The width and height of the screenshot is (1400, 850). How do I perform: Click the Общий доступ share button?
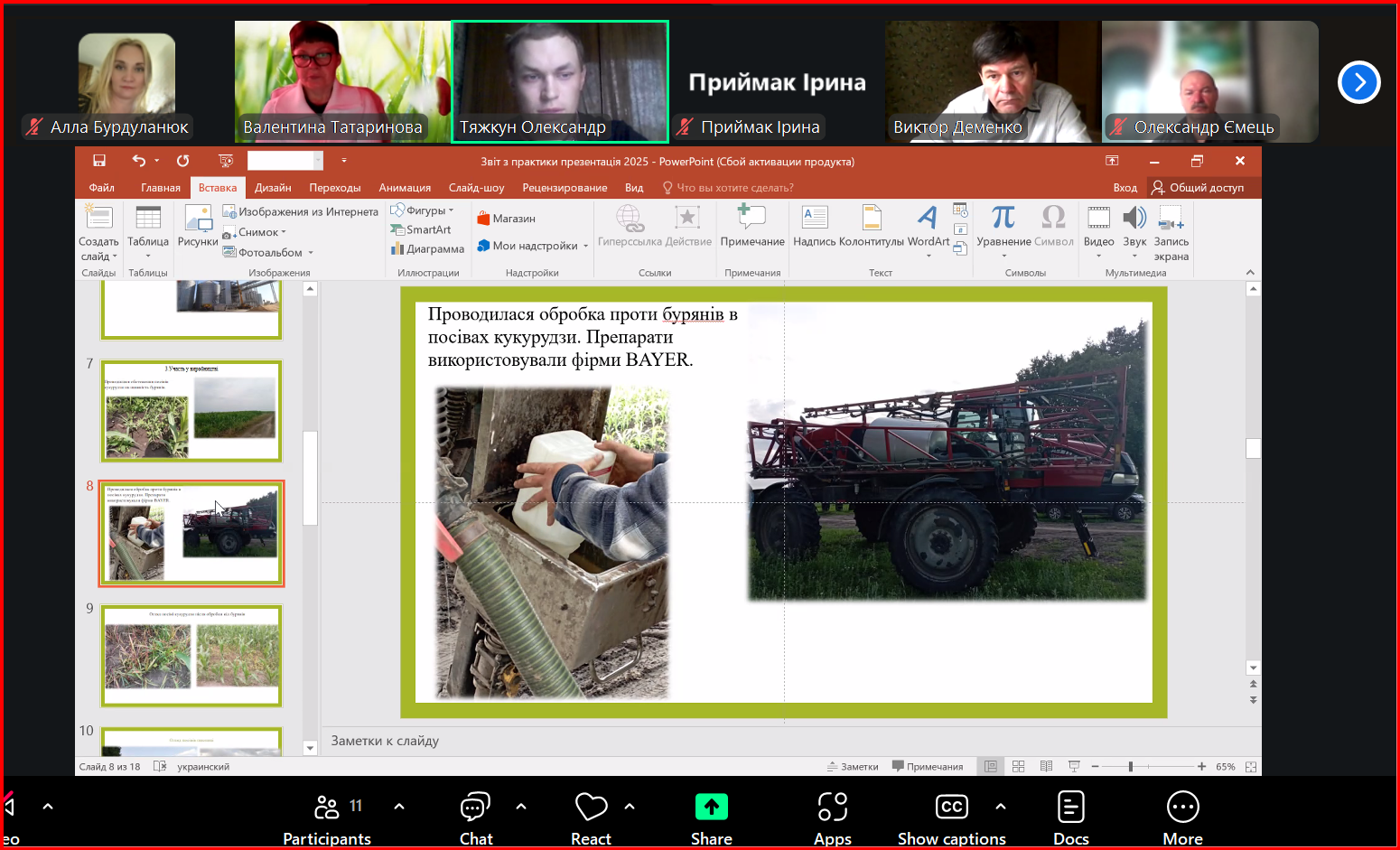pyautogui.click(x=1198, y=188)
